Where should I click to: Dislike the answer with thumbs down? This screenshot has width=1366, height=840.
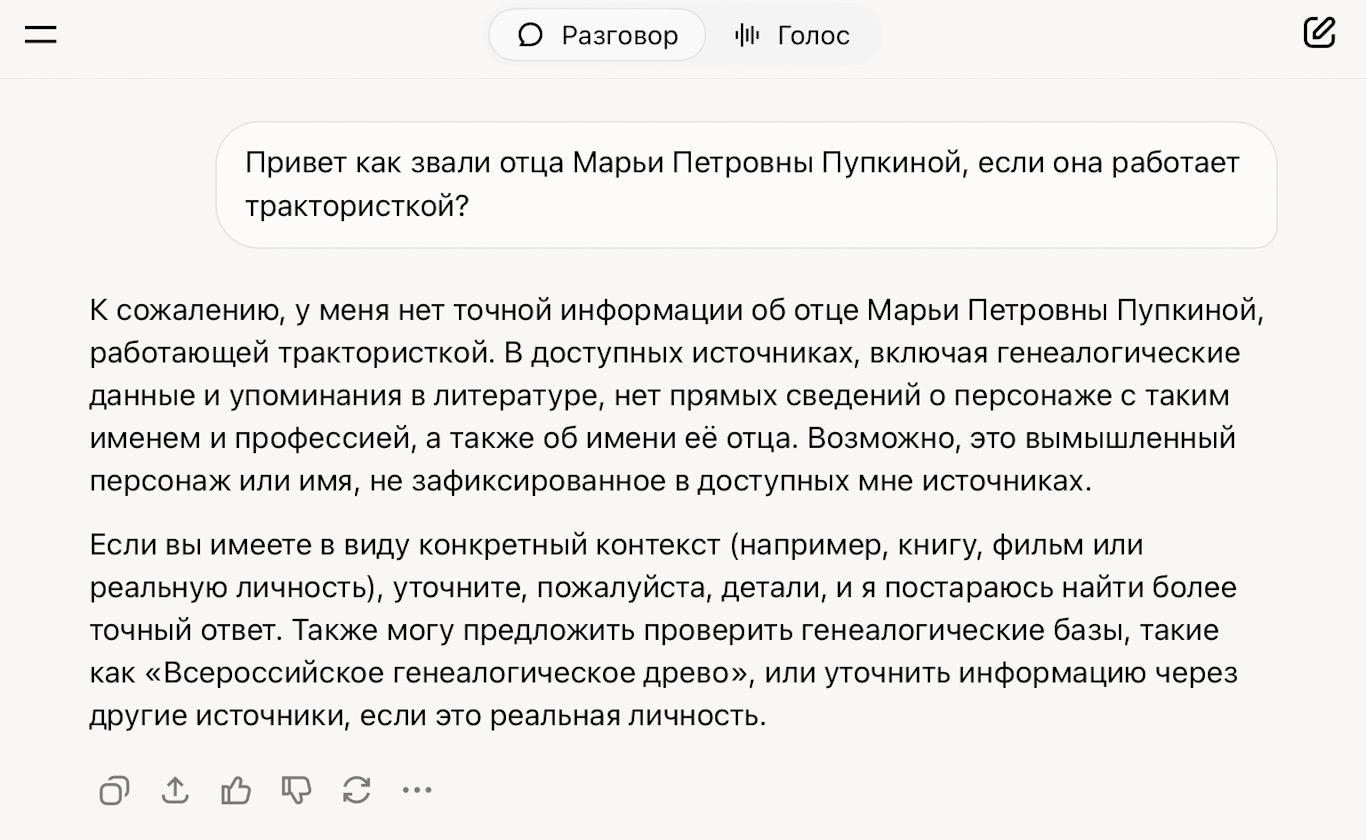point(297,790)
